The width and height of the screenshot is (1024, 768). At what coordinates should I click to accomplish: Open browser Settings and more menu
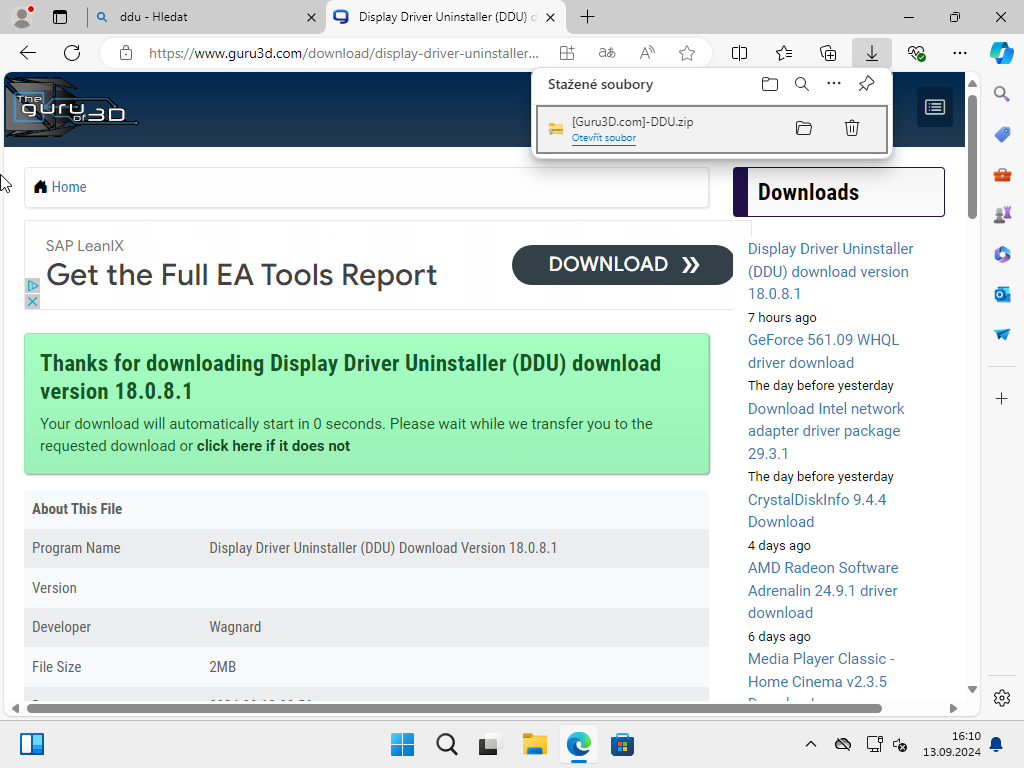tap(960, 53)
